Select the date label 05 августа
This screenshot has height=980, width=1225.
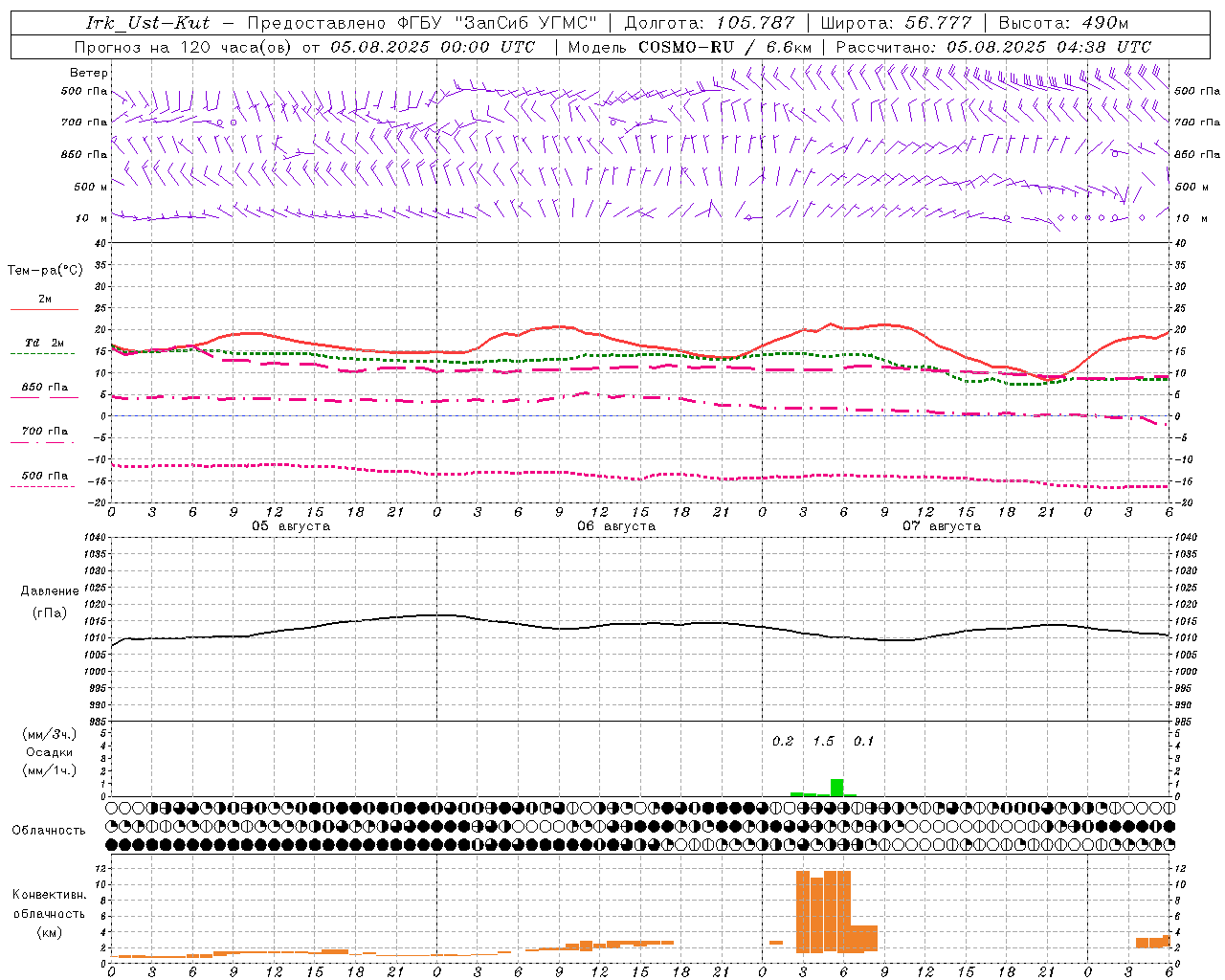coord(291,526)
